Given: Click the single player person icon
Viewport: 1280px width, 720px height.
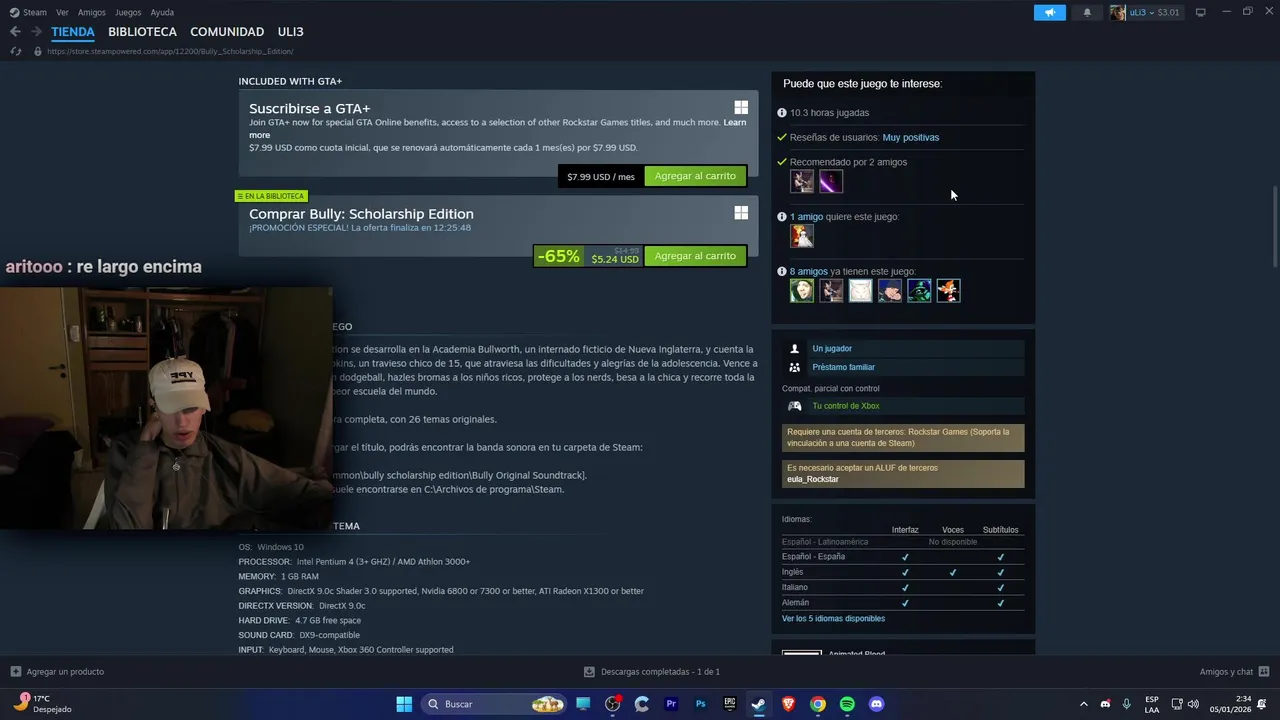Looking at the screenshot, I should point(794,348).
